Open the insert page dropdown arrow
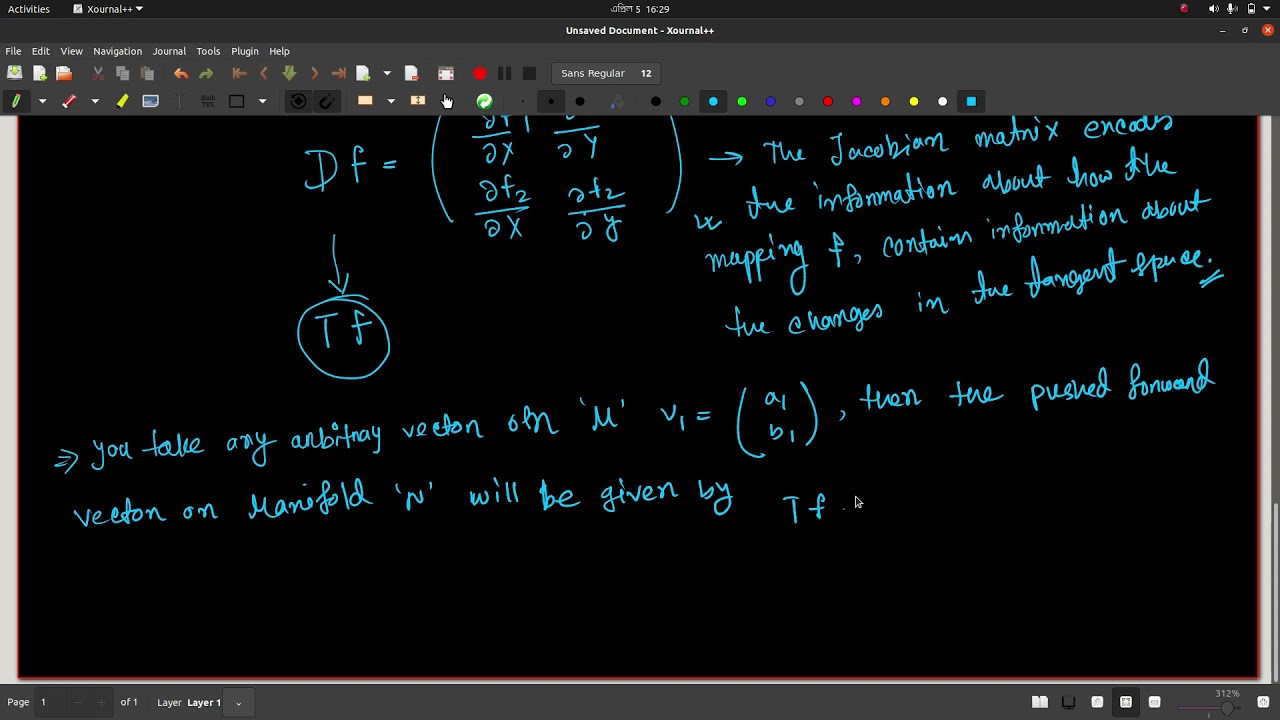This screenshot has height=720, width=1280. coord(387,73)
